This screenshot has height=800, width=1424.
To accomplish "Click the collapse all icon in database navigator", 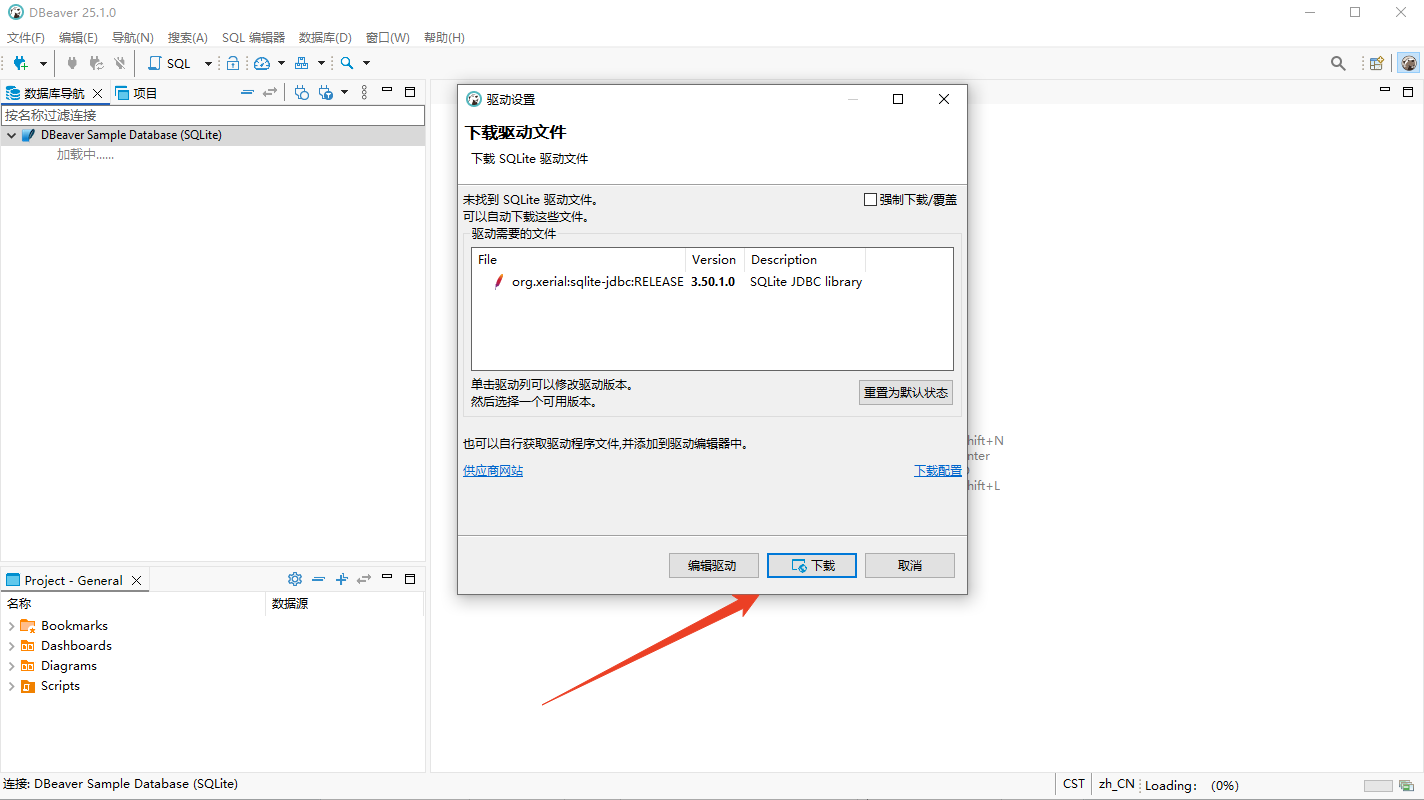I will [x=247, y=92].
